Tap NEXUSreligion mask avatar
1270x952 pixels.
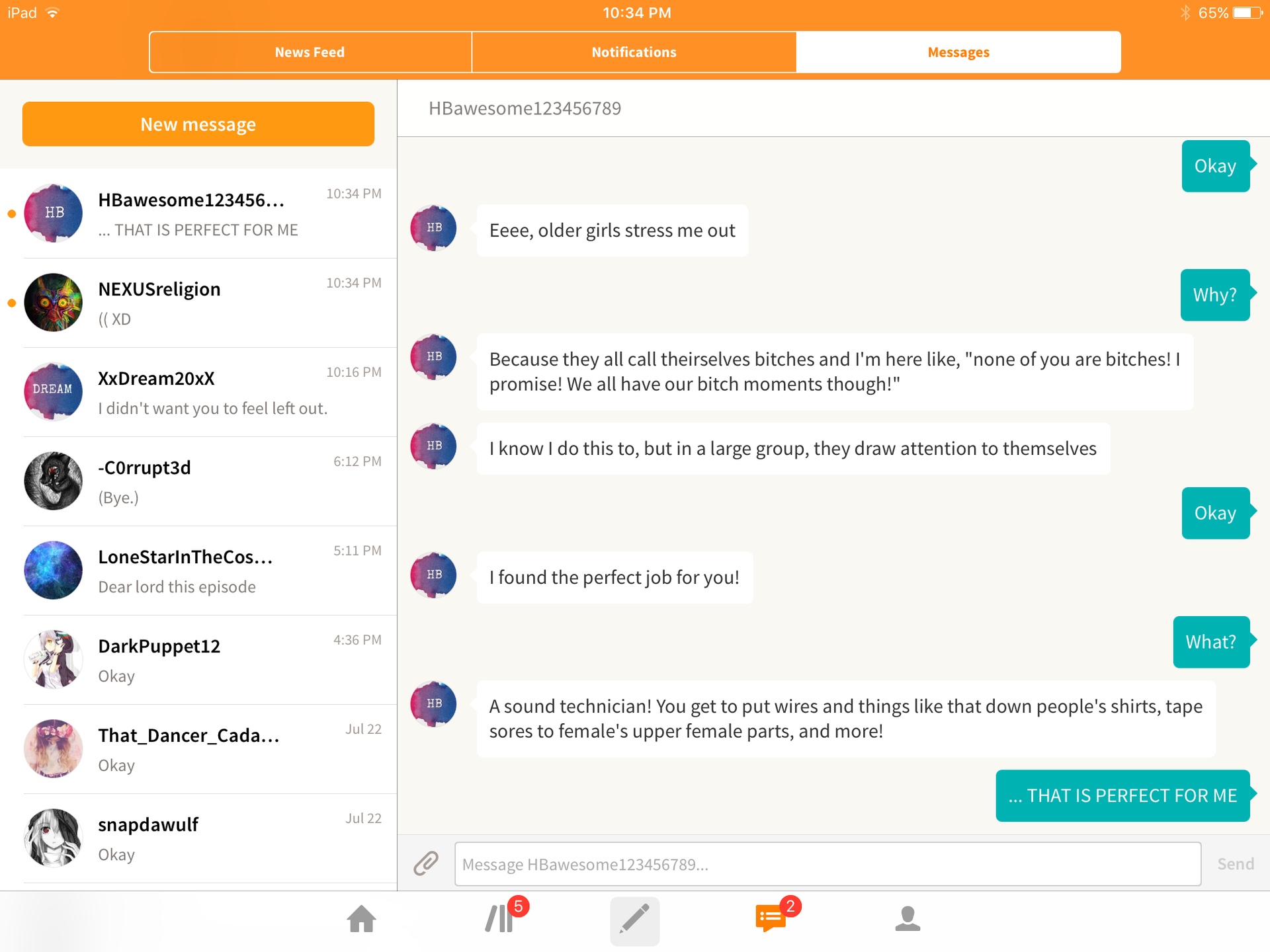click(x=54, y=302)
